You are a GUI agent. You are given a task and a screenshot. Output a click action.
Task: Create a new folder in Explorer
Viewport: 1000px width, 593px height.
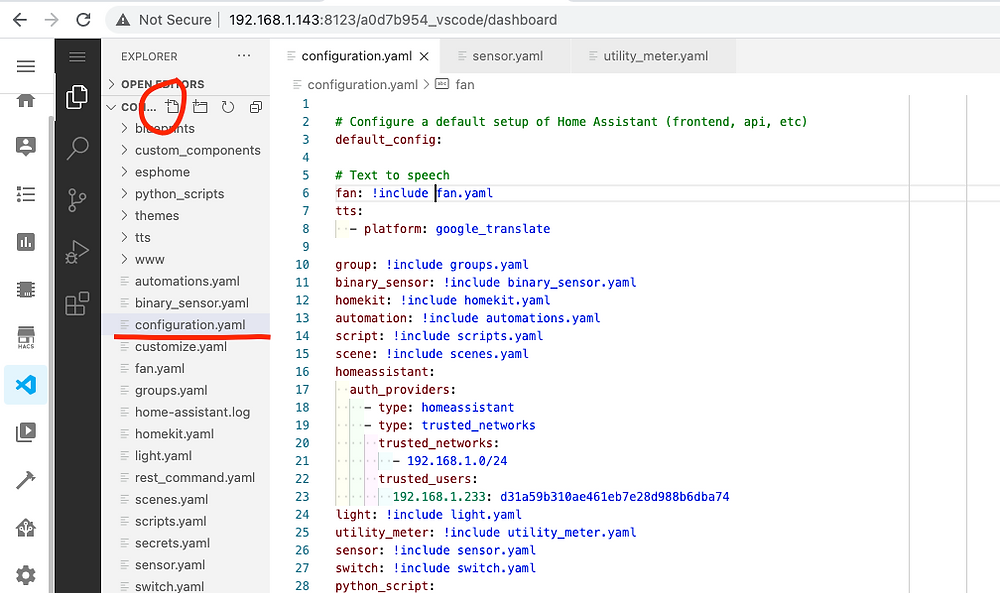coord(200,106)
